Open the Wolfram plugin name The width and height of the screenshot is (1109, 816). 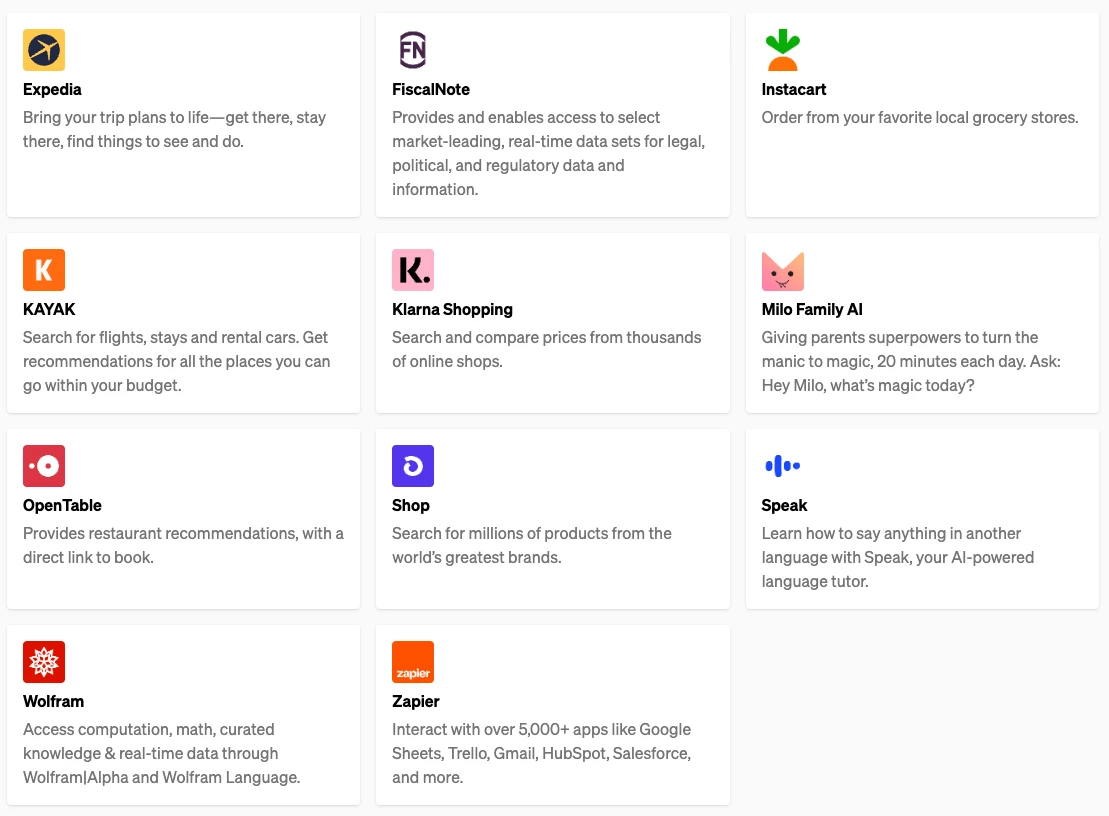[x=53, y=701]
